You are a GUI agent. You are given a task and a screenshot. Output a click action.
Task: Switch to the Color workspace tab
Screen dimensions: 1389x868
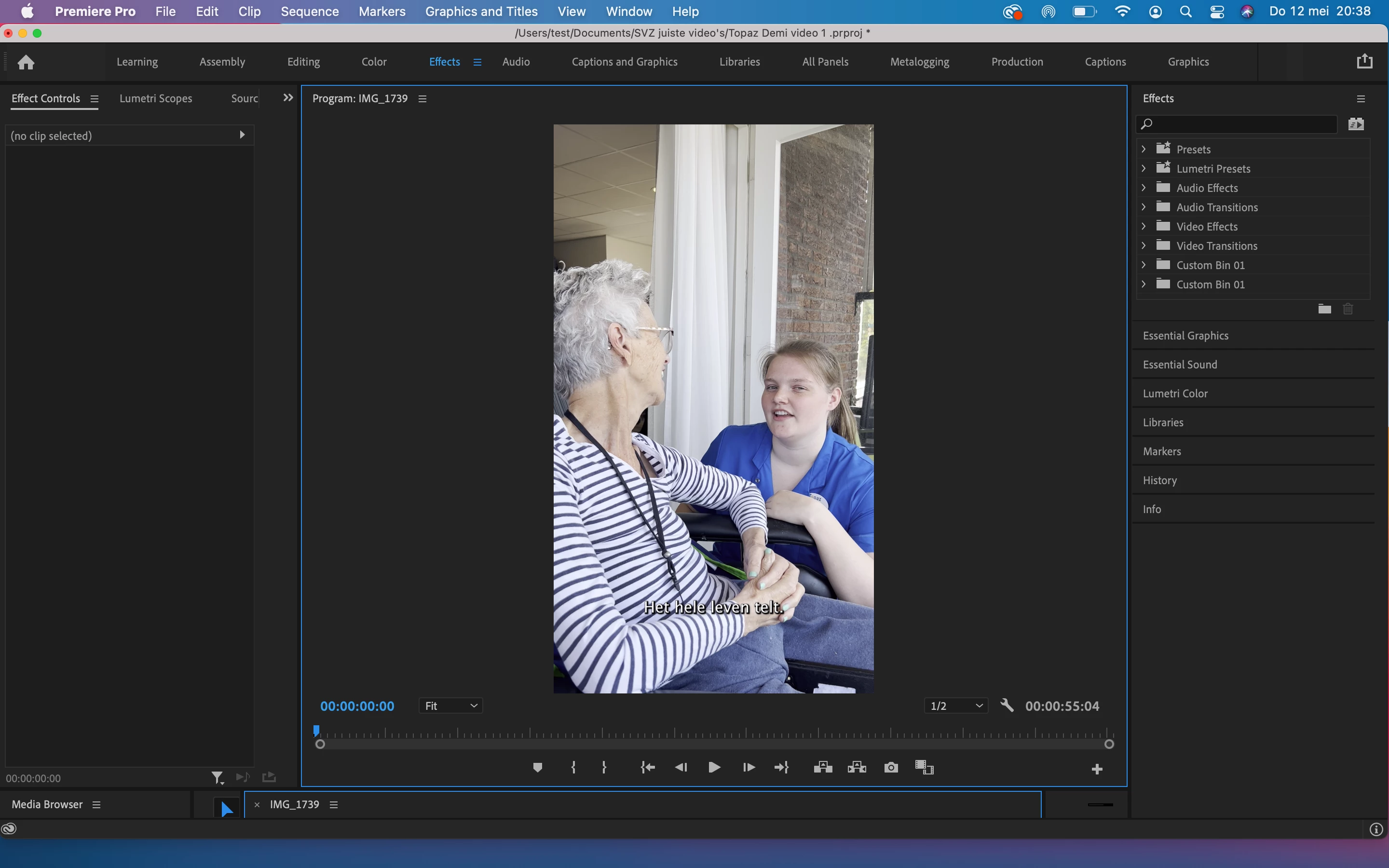click(x=374, y=62)
